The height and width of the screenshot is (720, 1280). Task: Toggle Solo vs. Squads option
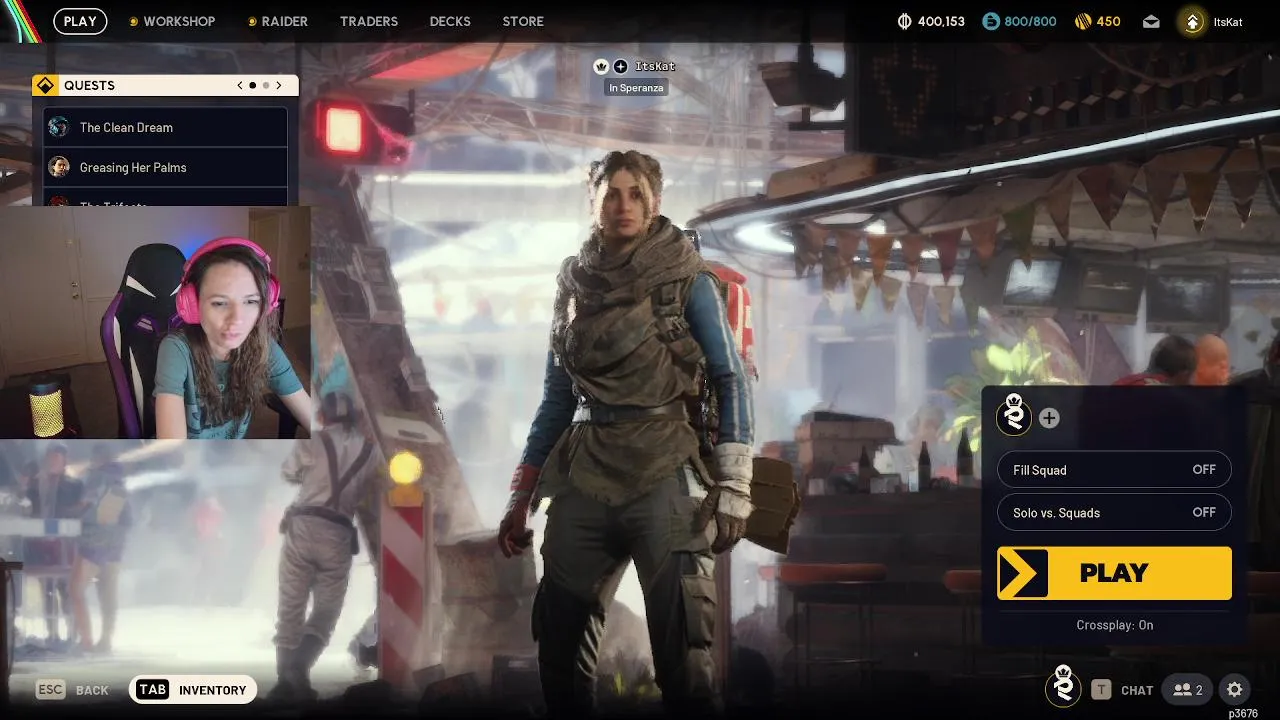tap(1114, 513)
